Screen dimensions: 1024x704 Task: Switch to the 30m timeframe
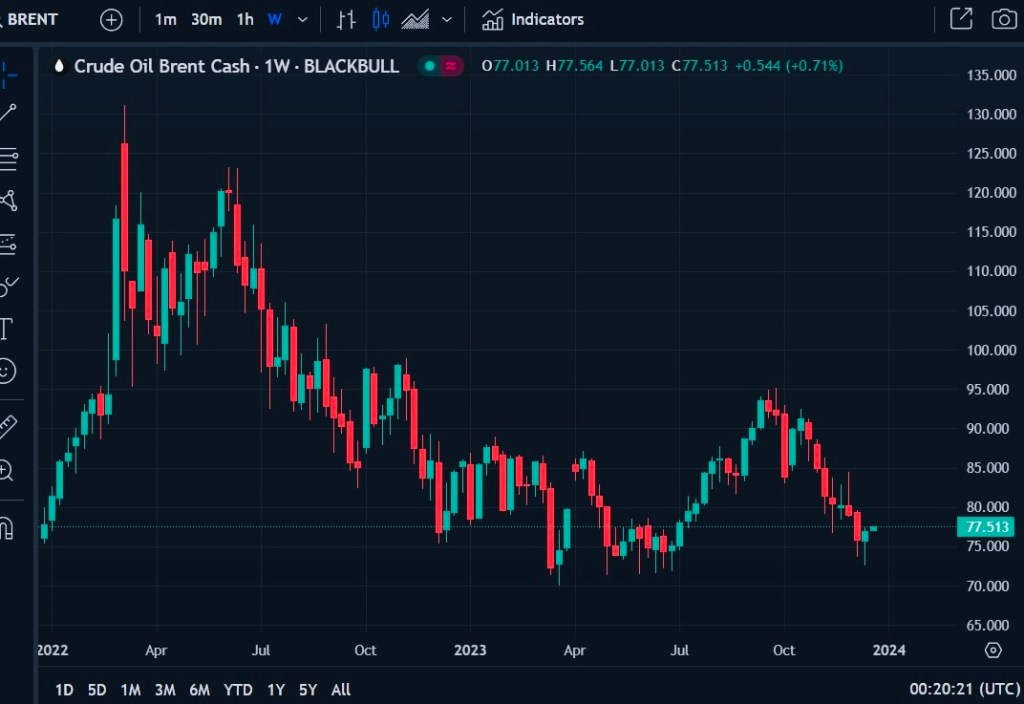point(206,20)
